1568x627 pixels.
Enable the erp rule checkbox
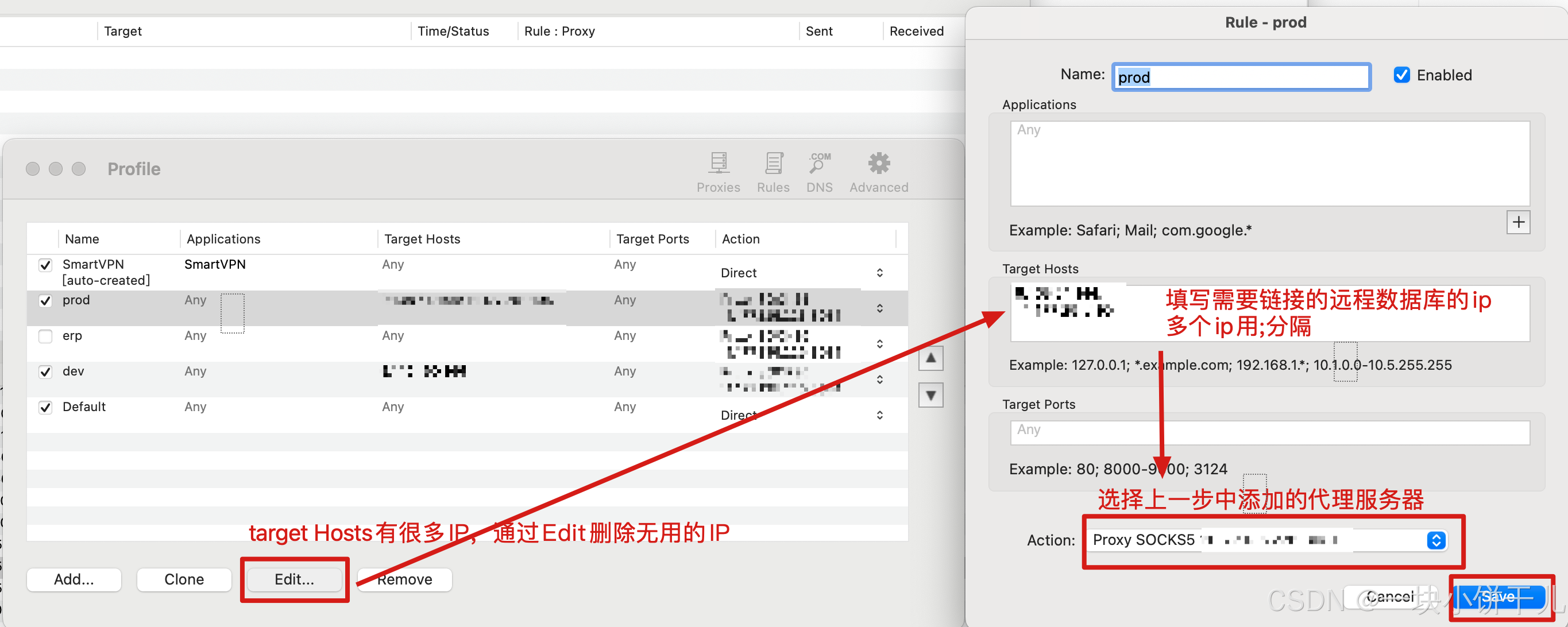tap(45, 336)
